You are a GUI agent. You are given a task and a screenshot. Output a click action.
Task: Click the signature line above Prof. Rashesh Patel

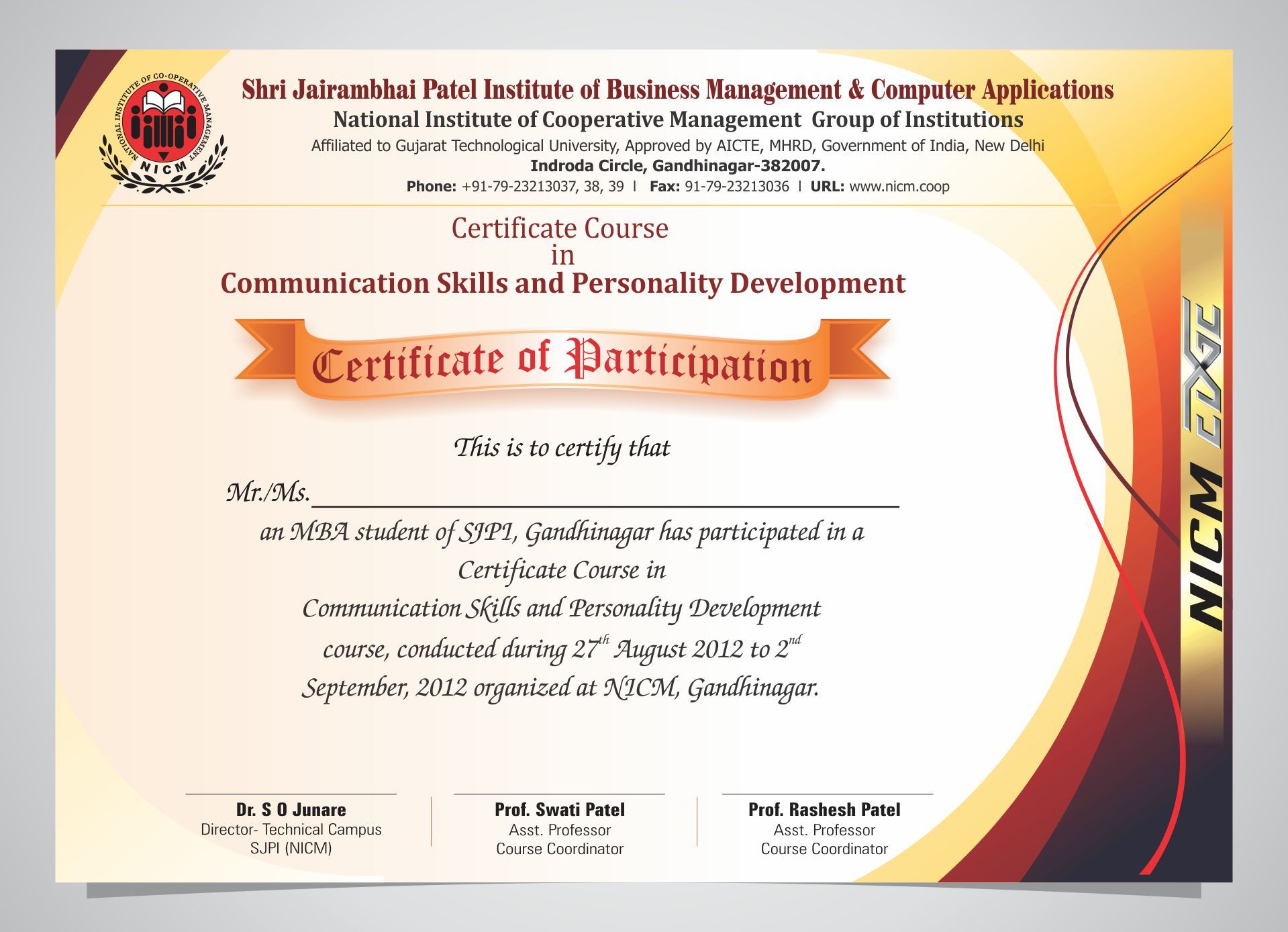(827, 794)
